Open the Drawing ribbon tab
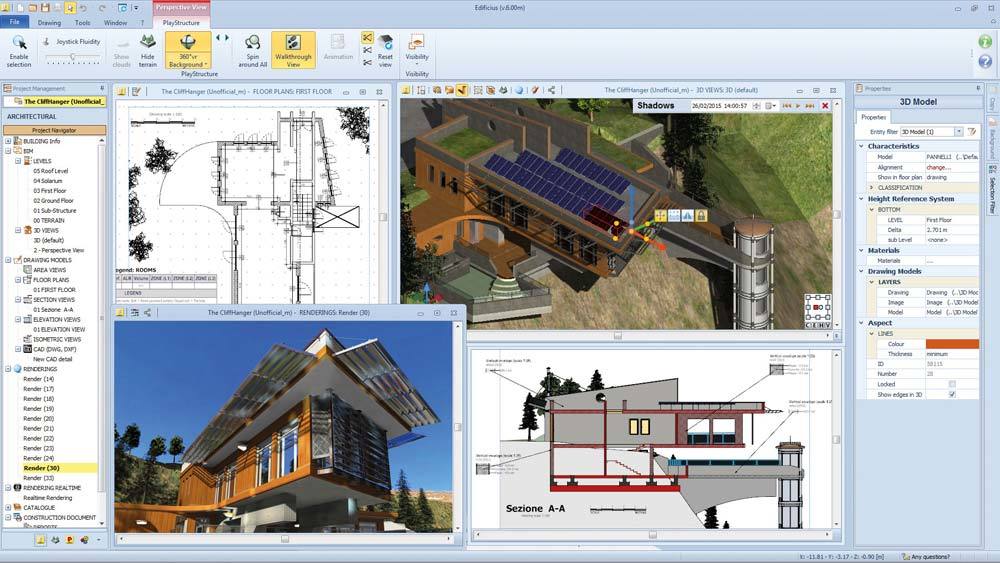The image size is (1000, 563). point(48,21)
